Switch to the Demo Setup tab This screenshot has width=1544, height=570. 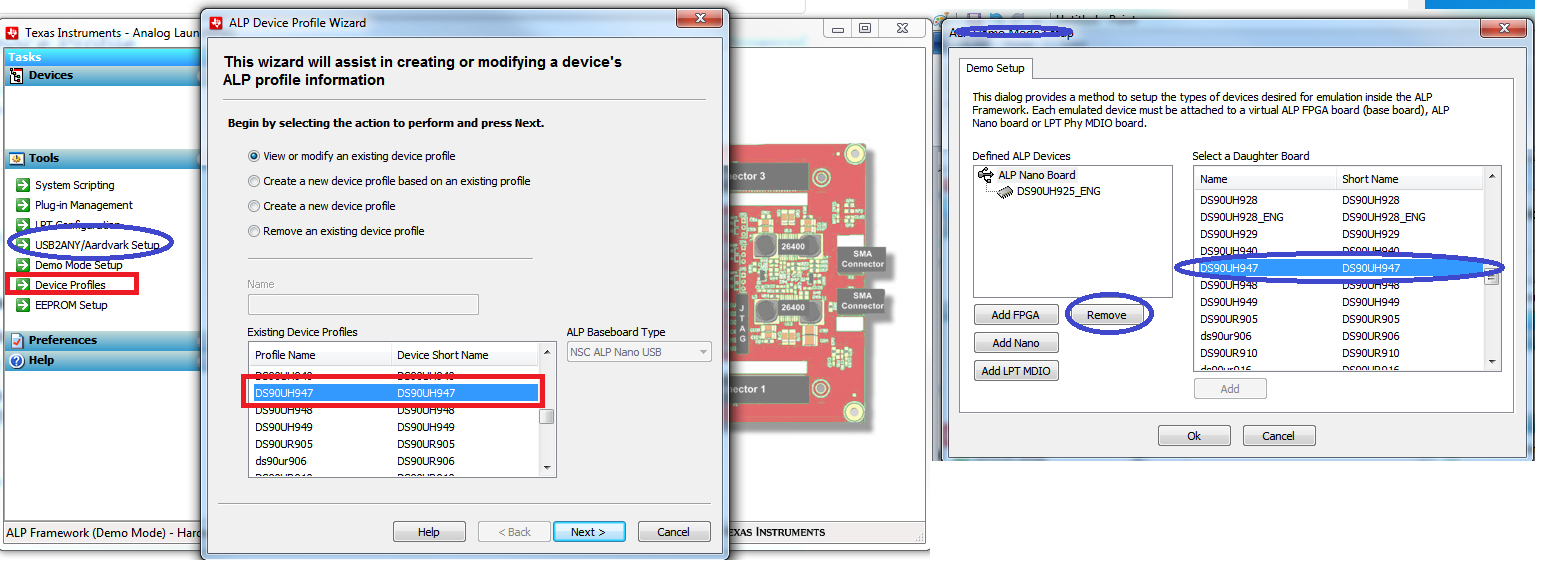point(994,69)
